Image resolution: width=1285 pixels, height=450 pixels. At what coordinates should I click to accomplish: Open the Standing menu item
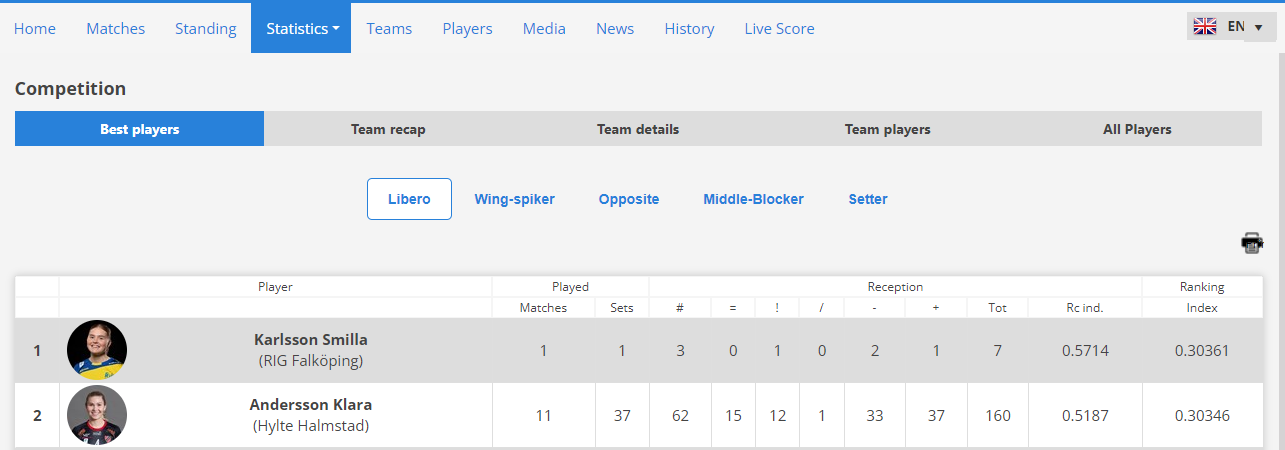point(205,29)
